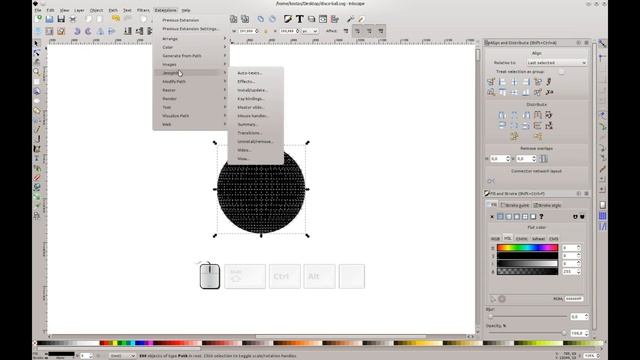Toggle Treat selection as group checkbox
640x360 pixels.
tap(561, 72)
